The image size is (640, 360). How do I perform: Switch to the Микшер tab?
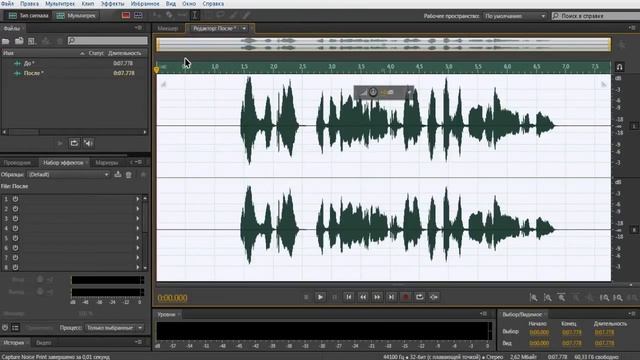tap(168, 29)
